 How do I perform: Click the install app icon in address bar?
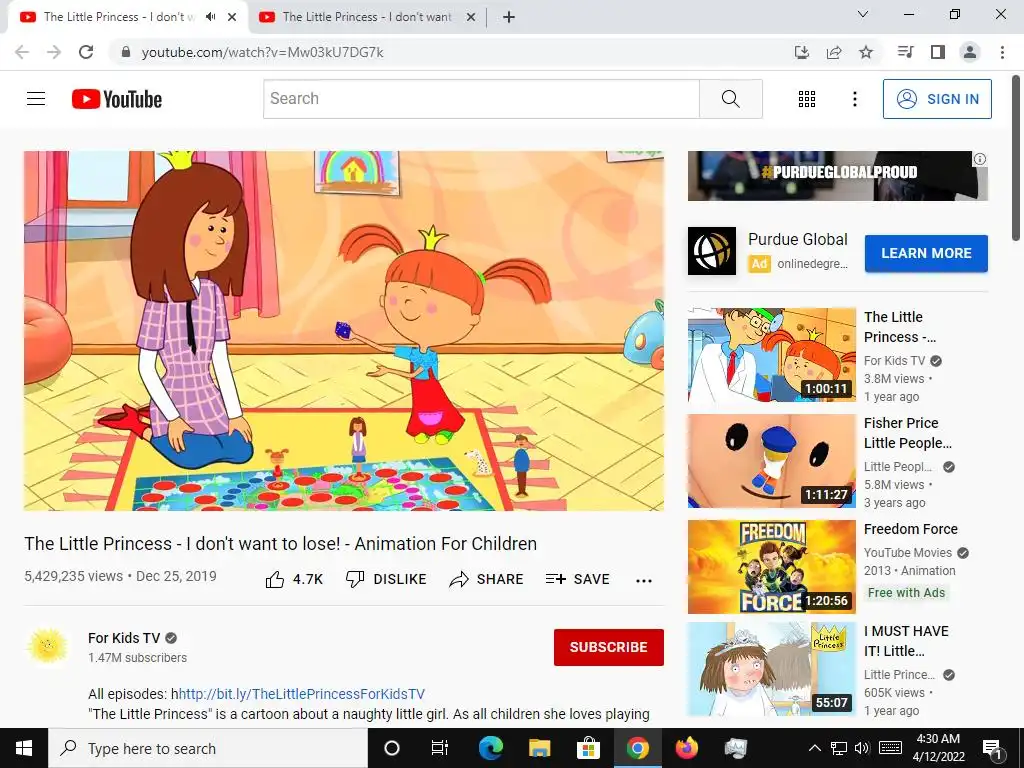point(801,52)
